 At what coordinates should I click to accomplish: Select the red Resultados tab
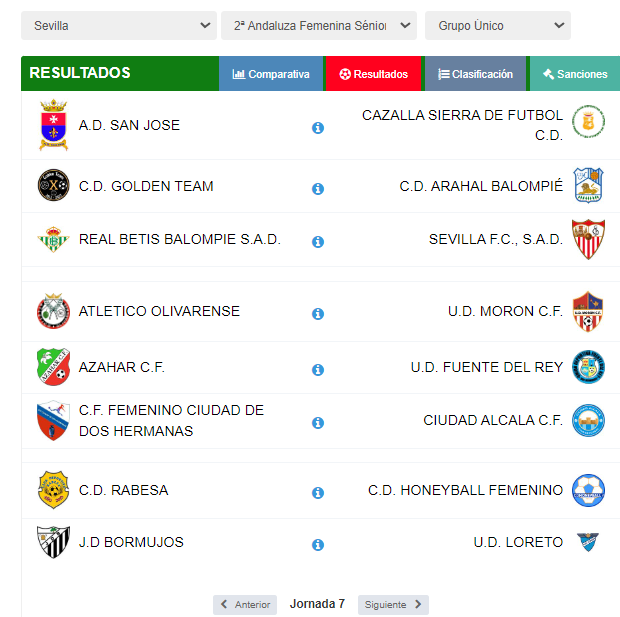pyautogui.click(x=374, y=74)
